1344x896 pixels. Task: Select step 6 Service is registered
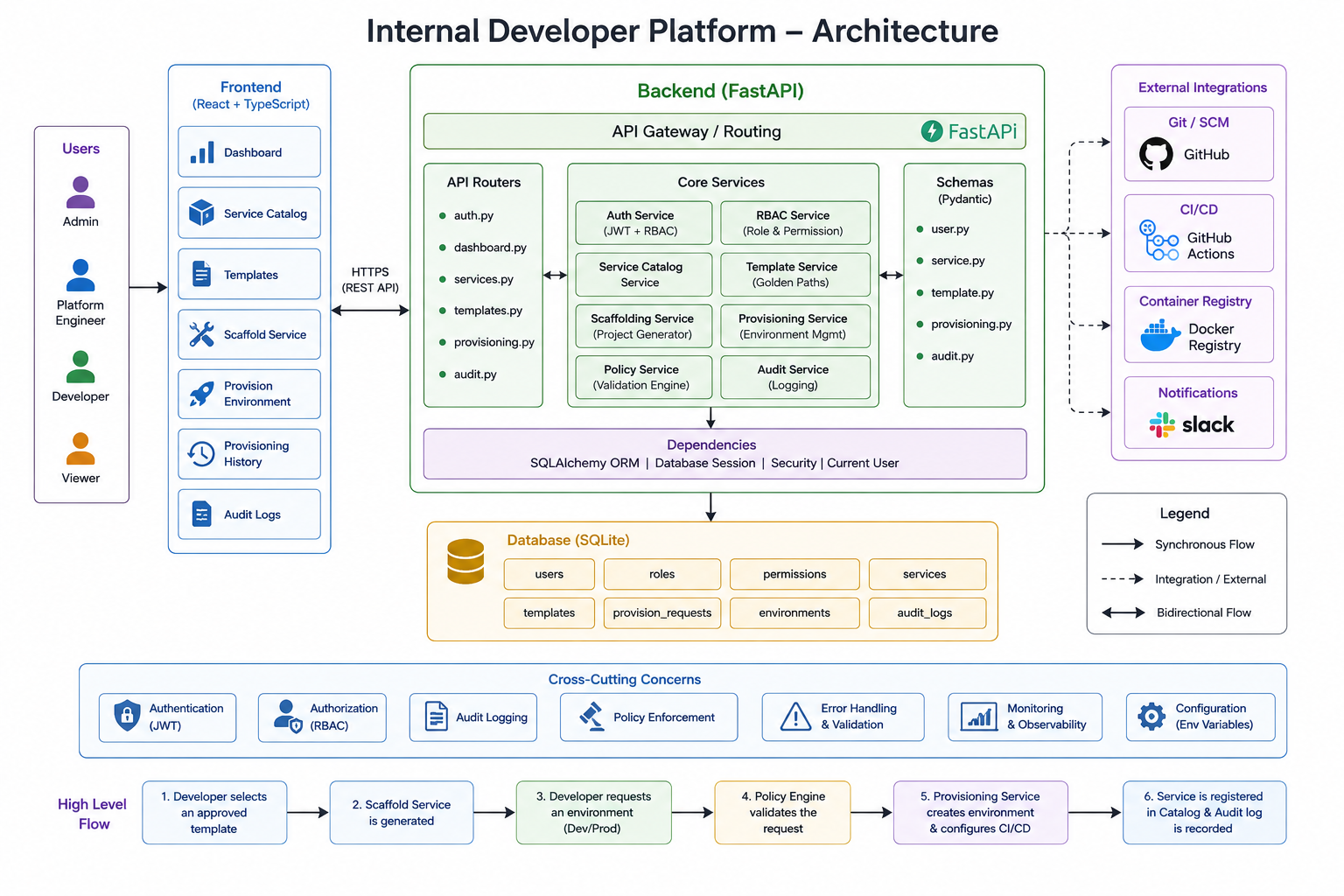(x=1205, y=813)
